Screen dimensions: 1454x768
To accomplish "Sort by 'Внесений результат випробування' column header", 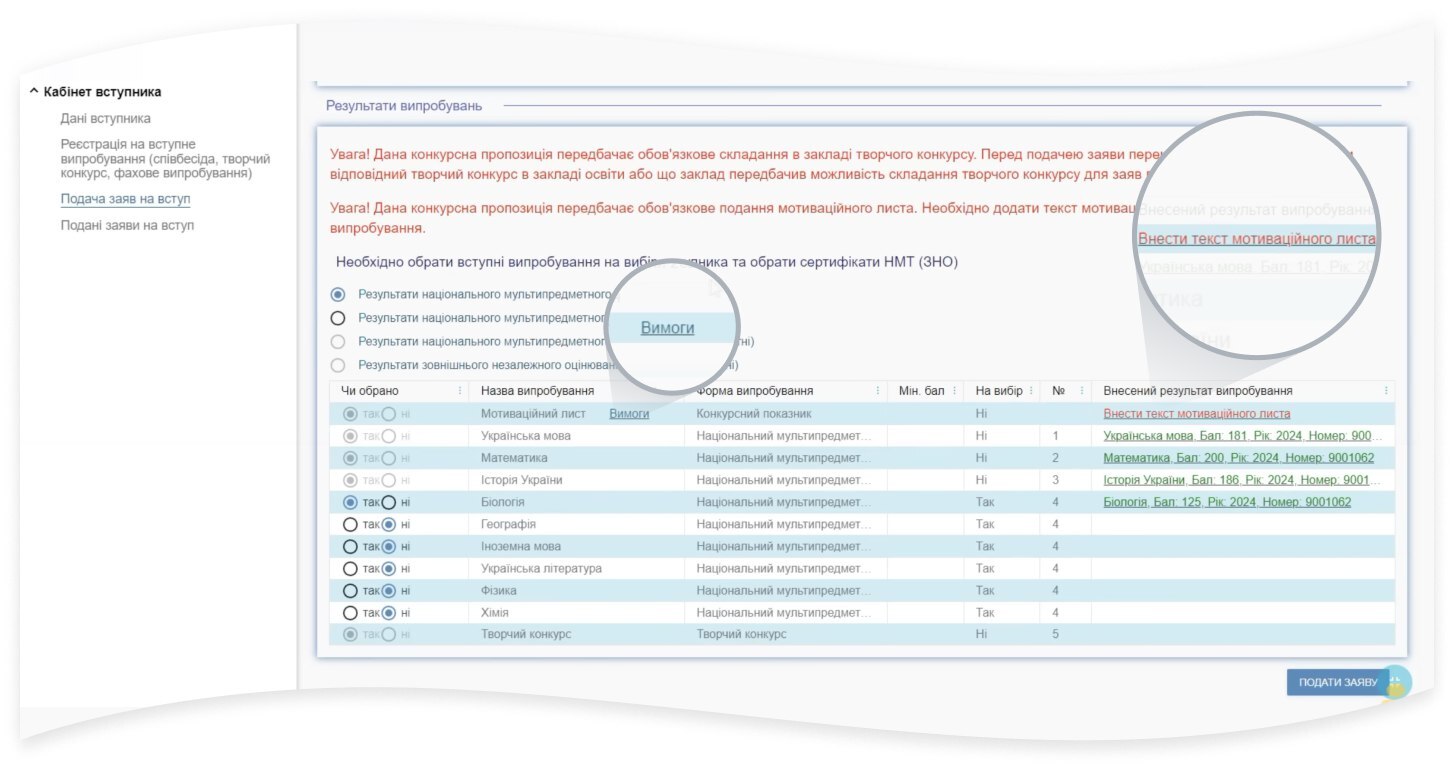I will (x=1198, y=391).
